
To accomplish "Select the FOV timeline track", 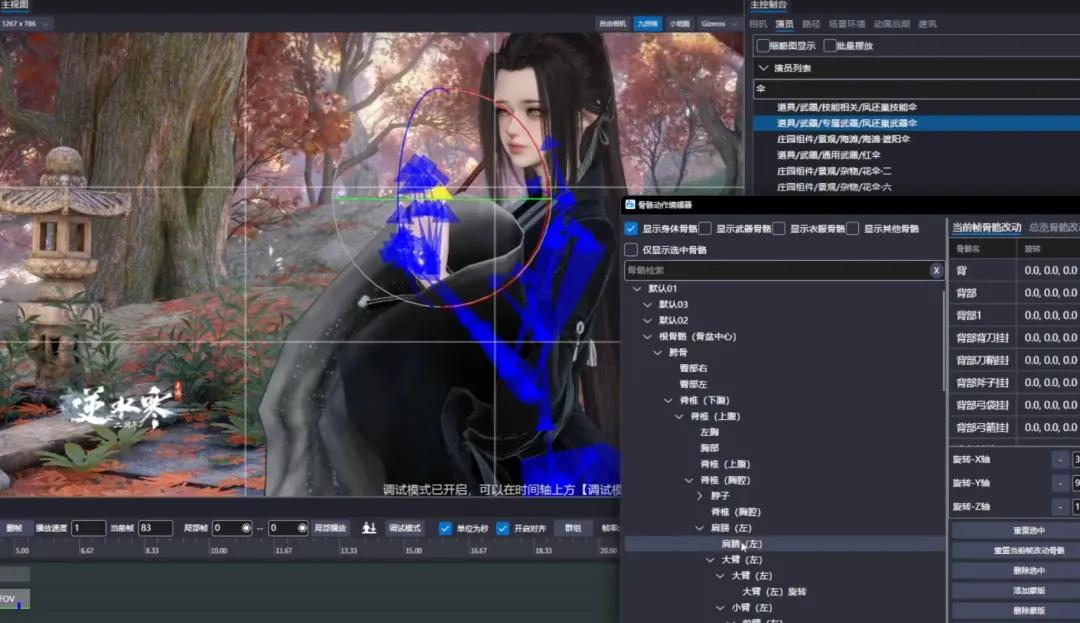I will 14,598.
